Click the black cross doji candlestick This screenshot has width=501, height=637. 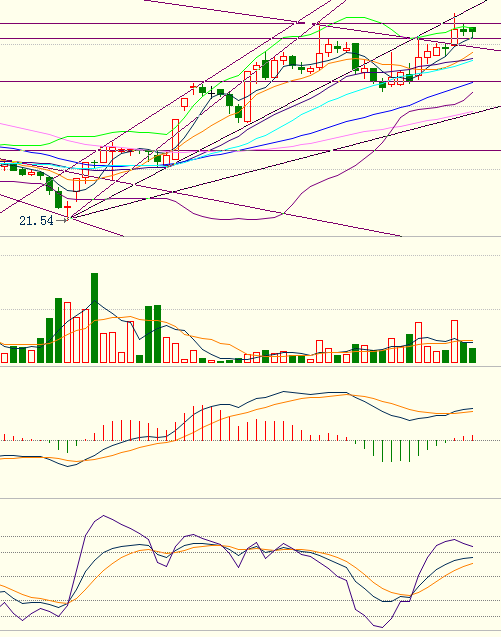tap(211, 94)
